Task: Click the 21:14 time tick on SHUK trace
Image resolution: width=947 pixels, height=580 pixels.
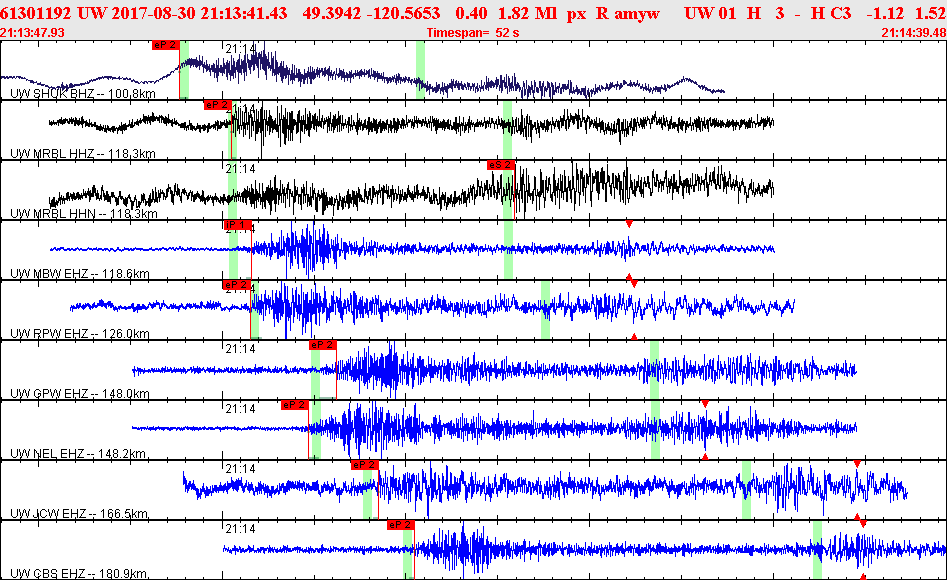Action: pos(240,49)
